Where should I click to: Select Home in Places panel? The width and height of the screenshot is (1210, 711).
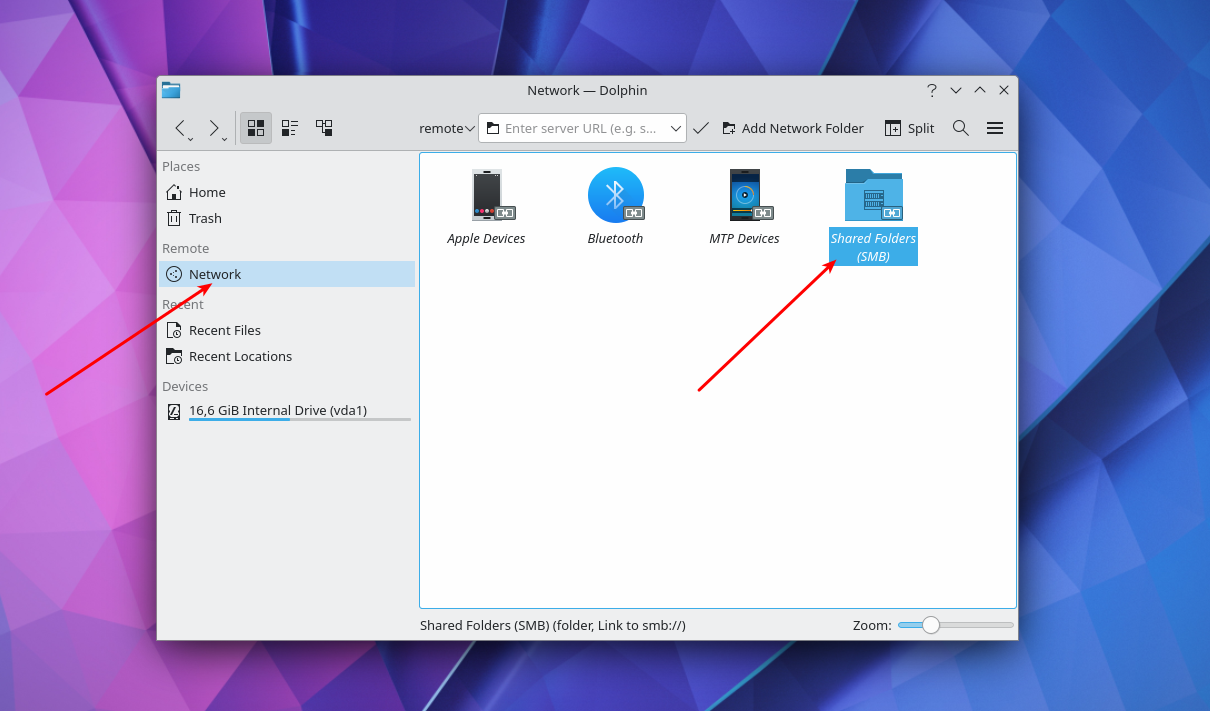pos(207,192)
